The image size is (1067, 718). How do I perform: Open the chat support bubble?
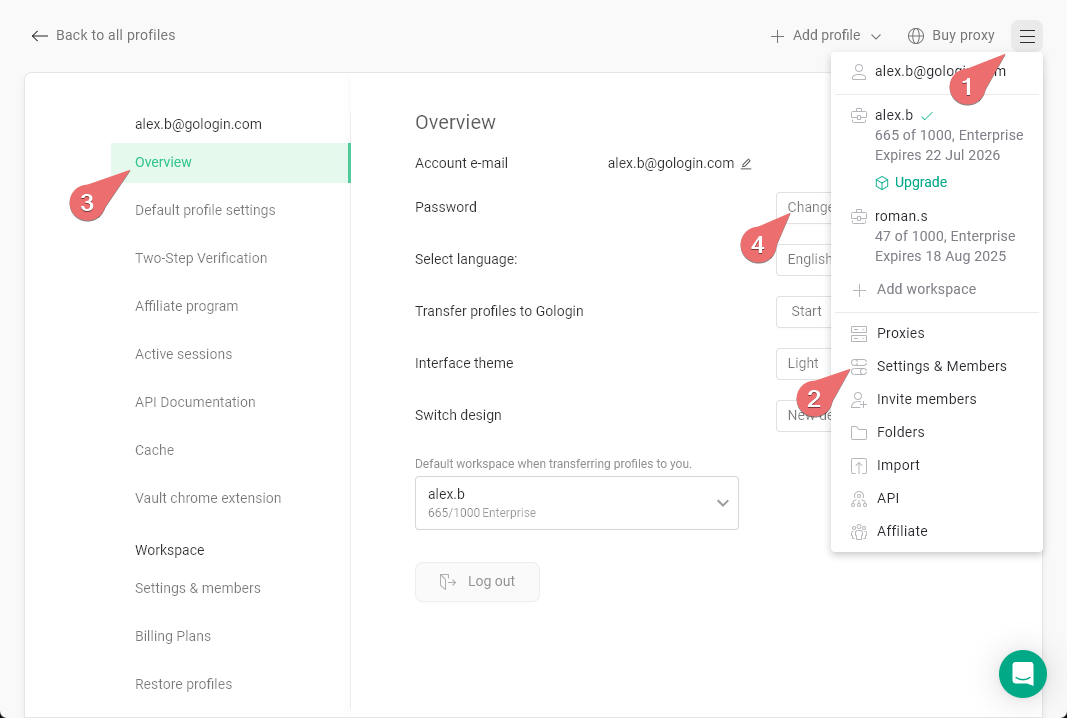tap(1022, 674)
